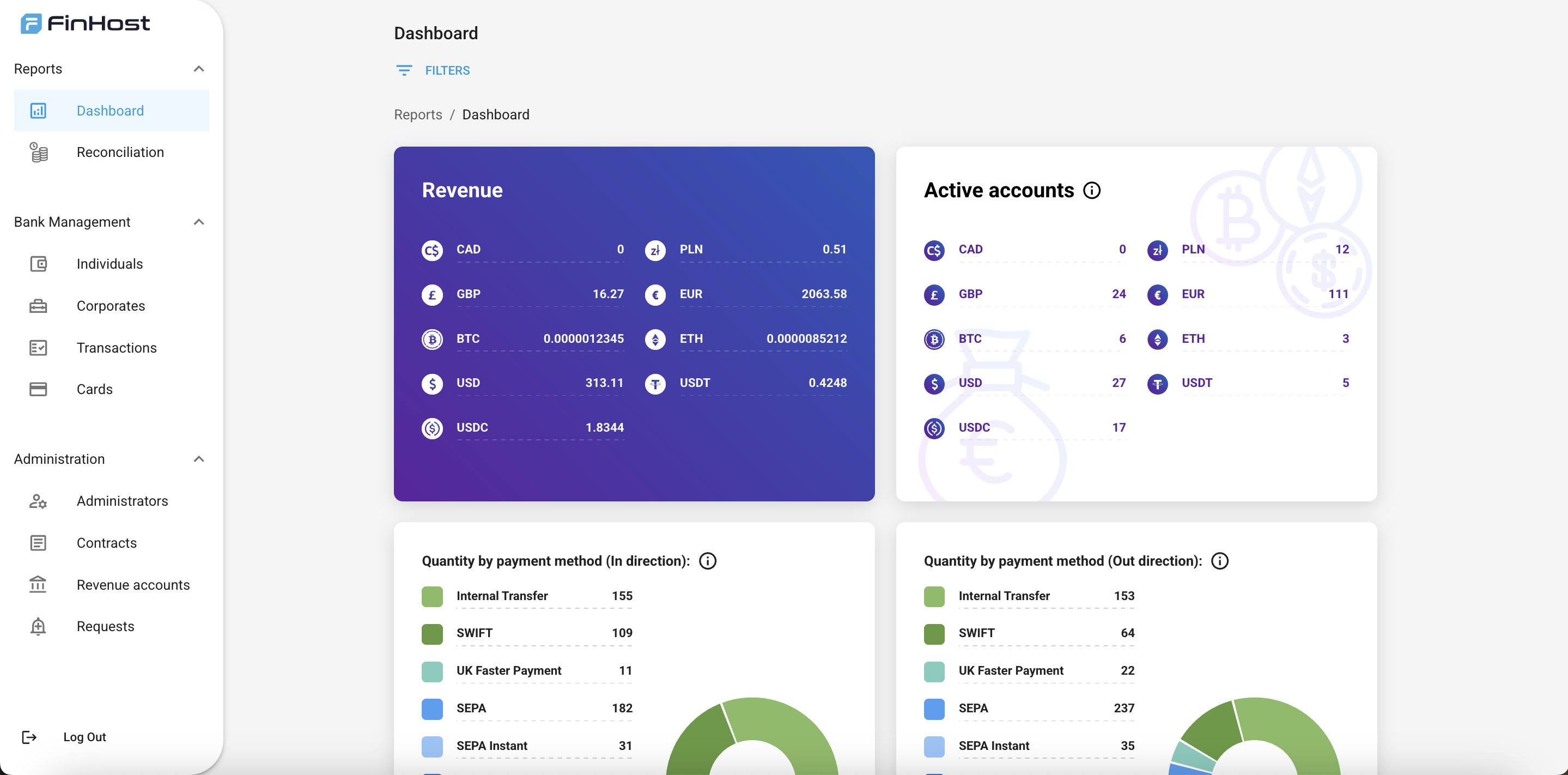The image size is (1568, 775).
Task: Click the In direction info icon
Action: 707,561
